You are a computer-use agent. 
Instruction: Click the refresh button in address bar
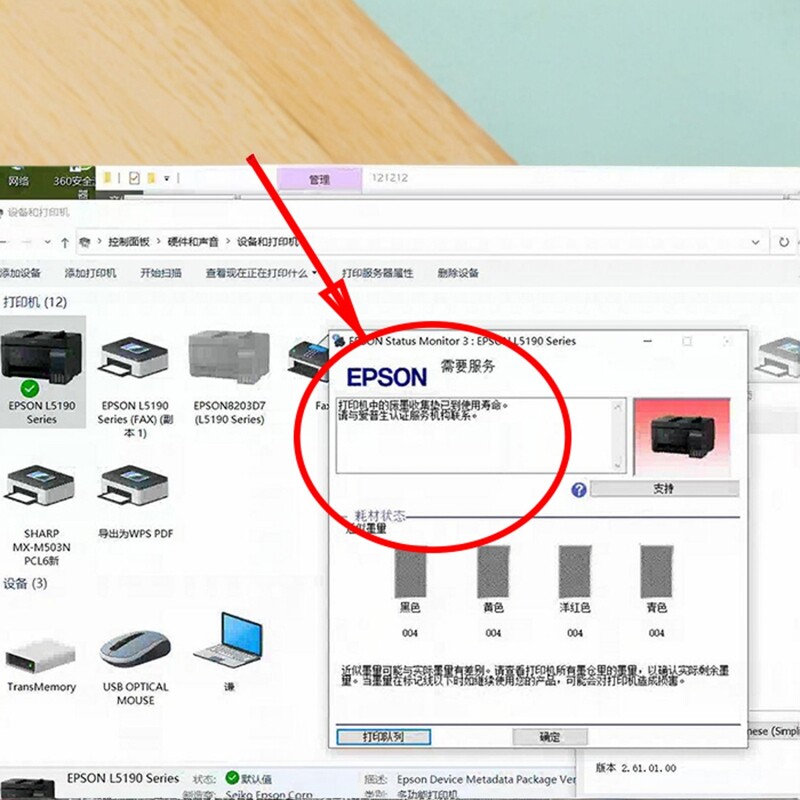[784, 242]
